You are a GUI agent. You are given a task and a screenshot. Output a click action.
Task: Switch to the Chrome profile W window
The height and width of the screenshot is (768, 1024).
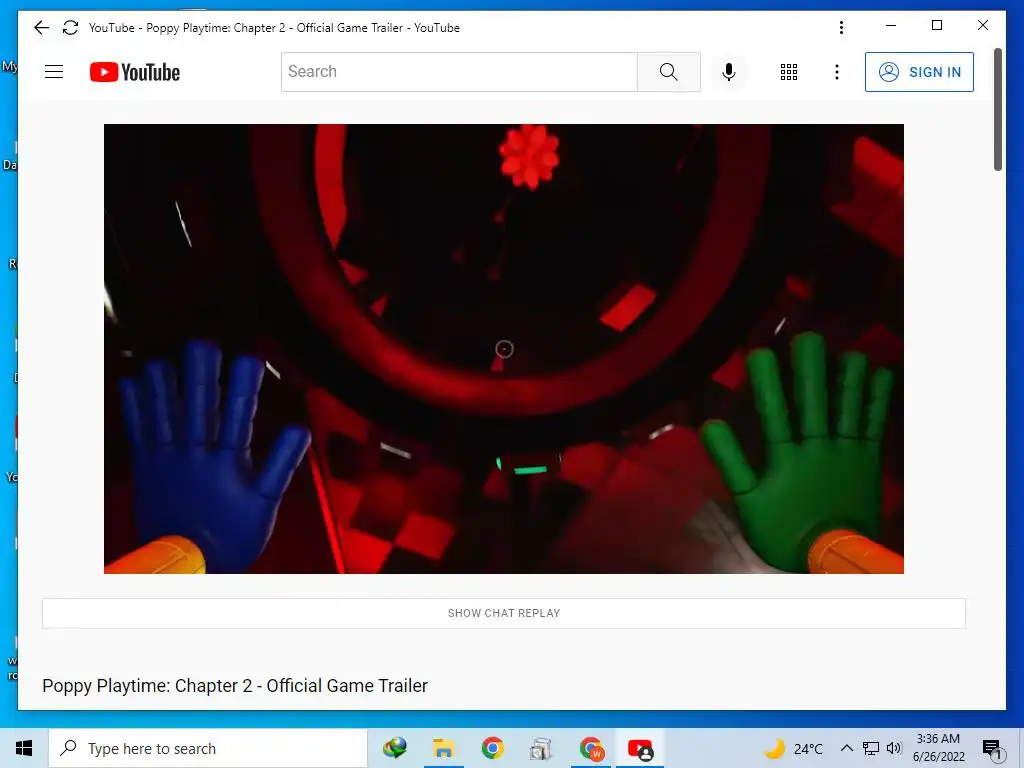[x=591, y=748]
